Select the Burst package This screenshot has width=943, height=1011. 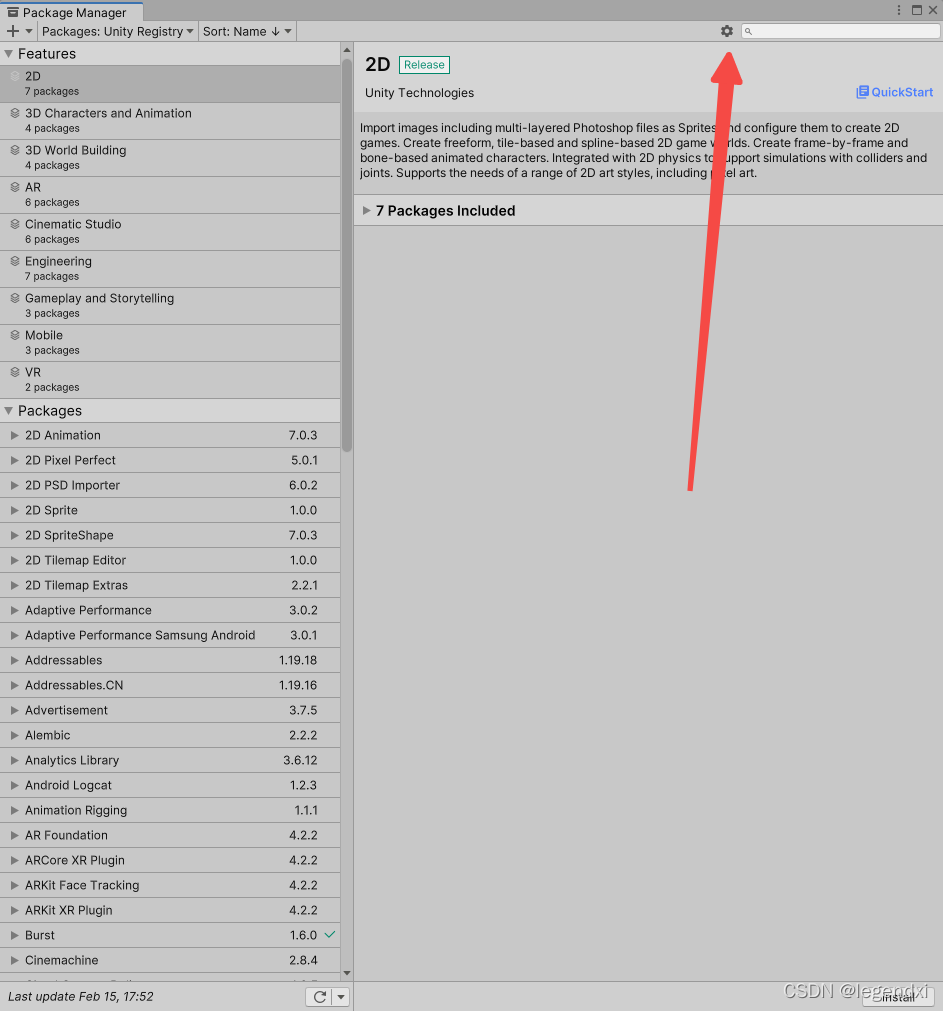coord(170,935)
